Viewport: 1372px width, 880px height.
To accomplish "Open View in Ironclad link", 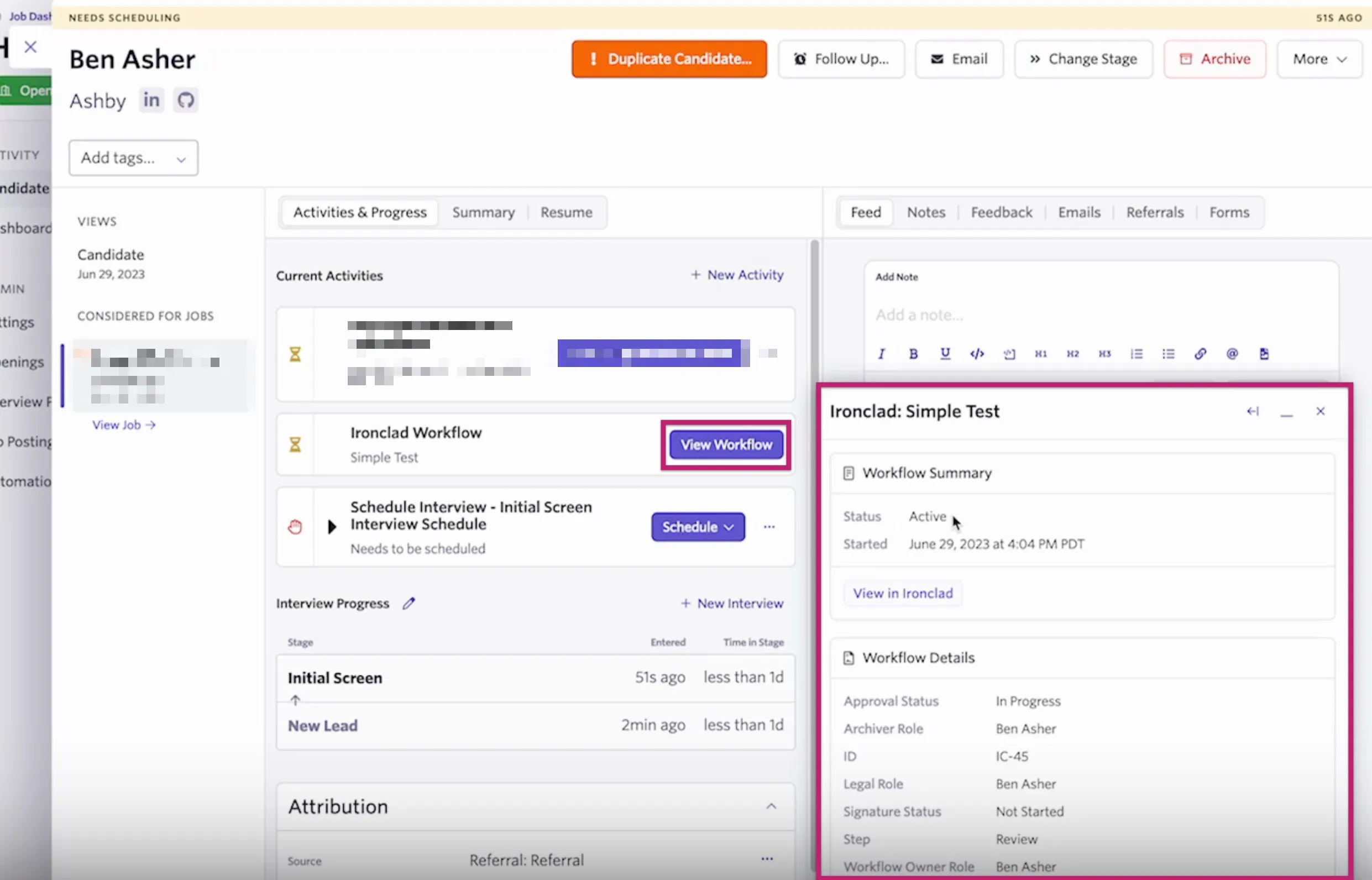I will (x=903, y=593).
